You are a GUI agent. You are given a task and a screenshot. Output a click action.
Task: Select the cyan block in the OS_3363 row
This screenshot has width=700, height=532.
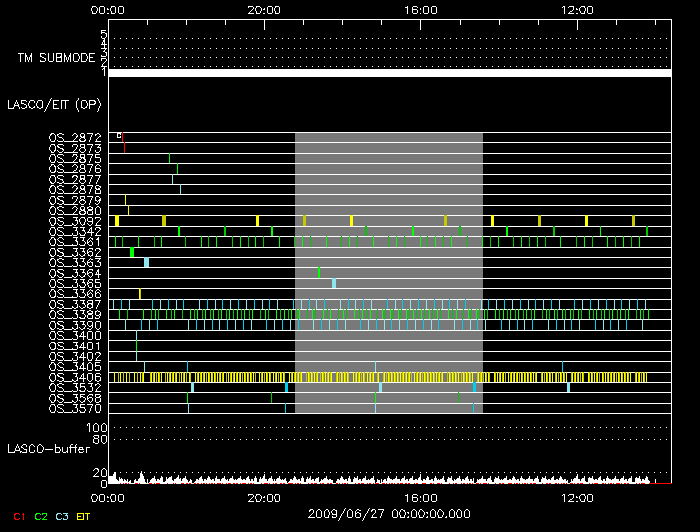(x=146, y=263)
